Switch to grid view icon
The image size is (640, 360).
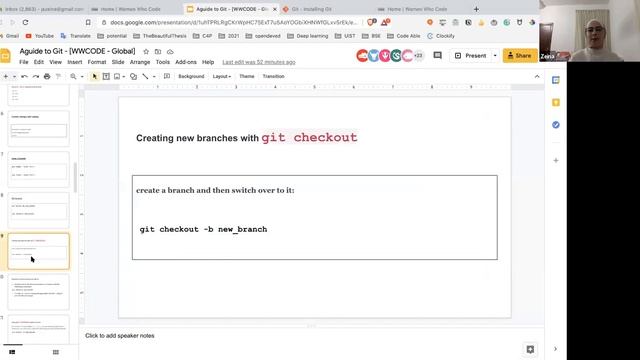[x=56, y=352]
